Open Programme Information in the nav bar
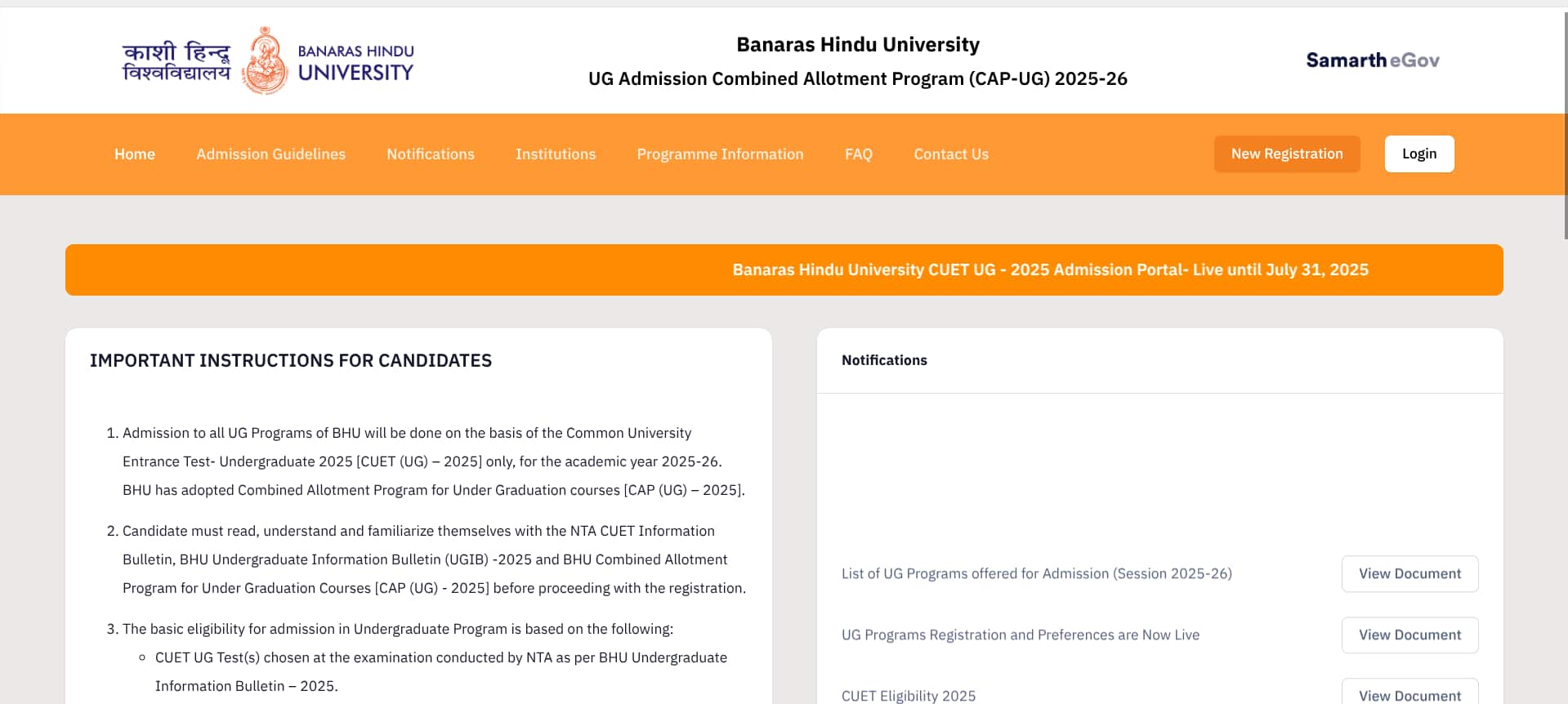 pos(720,154)
